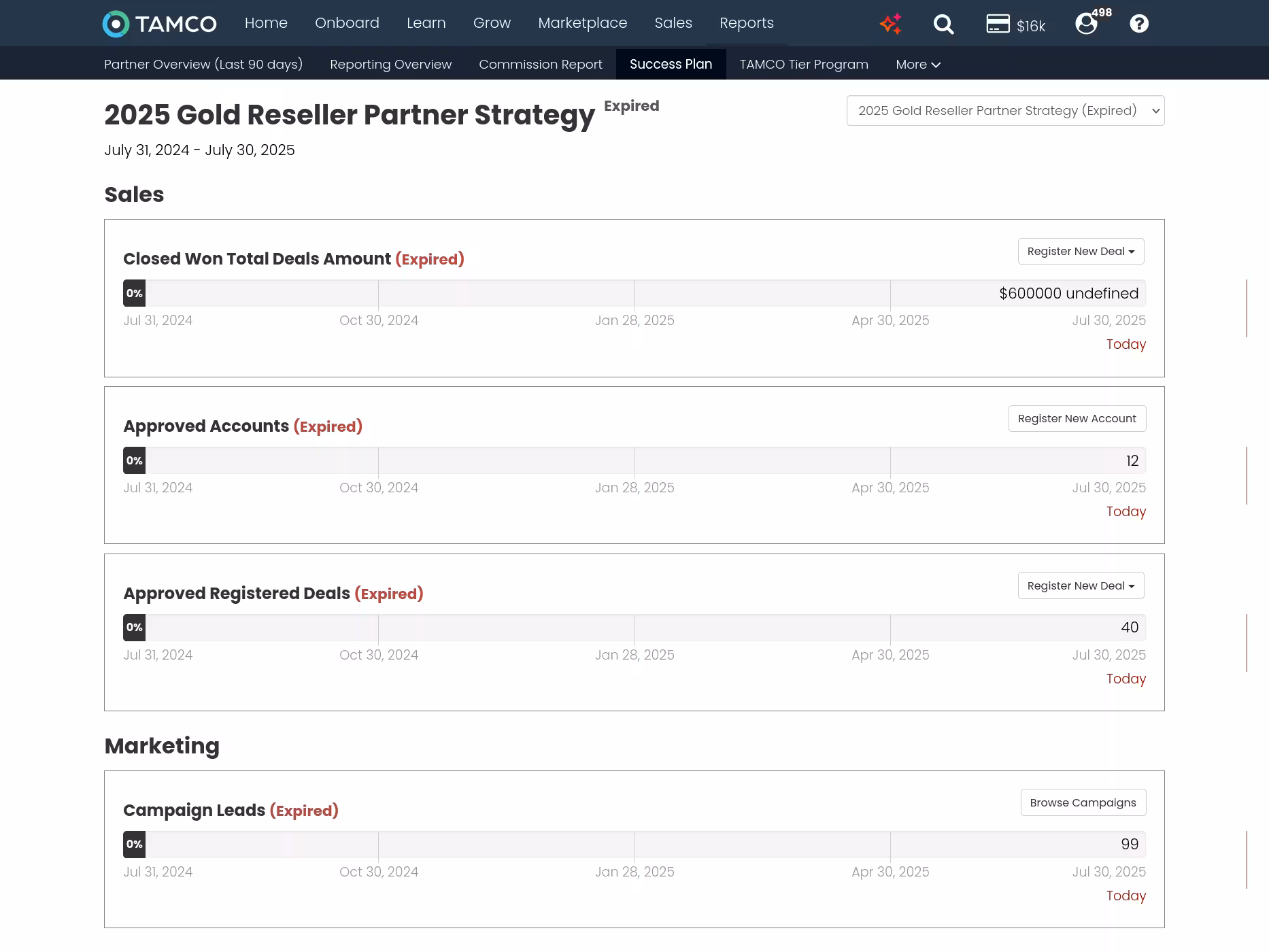Screen dimensions: 1269x952
Task: Click Oct 30, 2024 label under Approved Accounts bar
Action: point(379,488)
